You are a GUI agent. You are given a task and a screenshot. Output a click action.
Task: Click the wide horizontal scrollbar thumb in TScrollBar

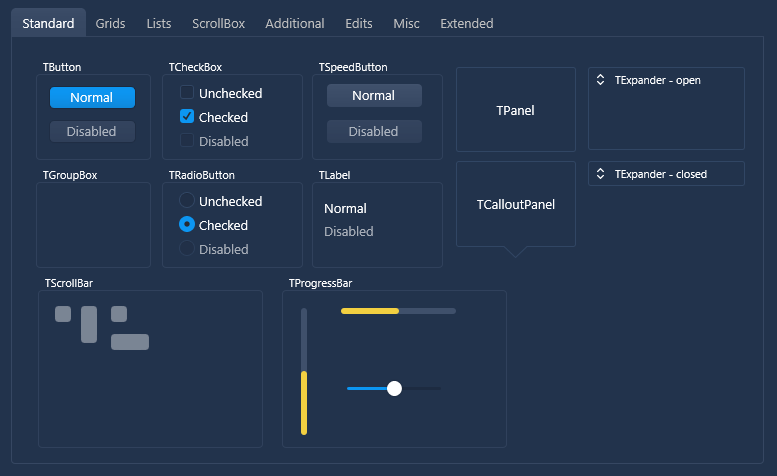pyautogui.click(x=130, y=342)
